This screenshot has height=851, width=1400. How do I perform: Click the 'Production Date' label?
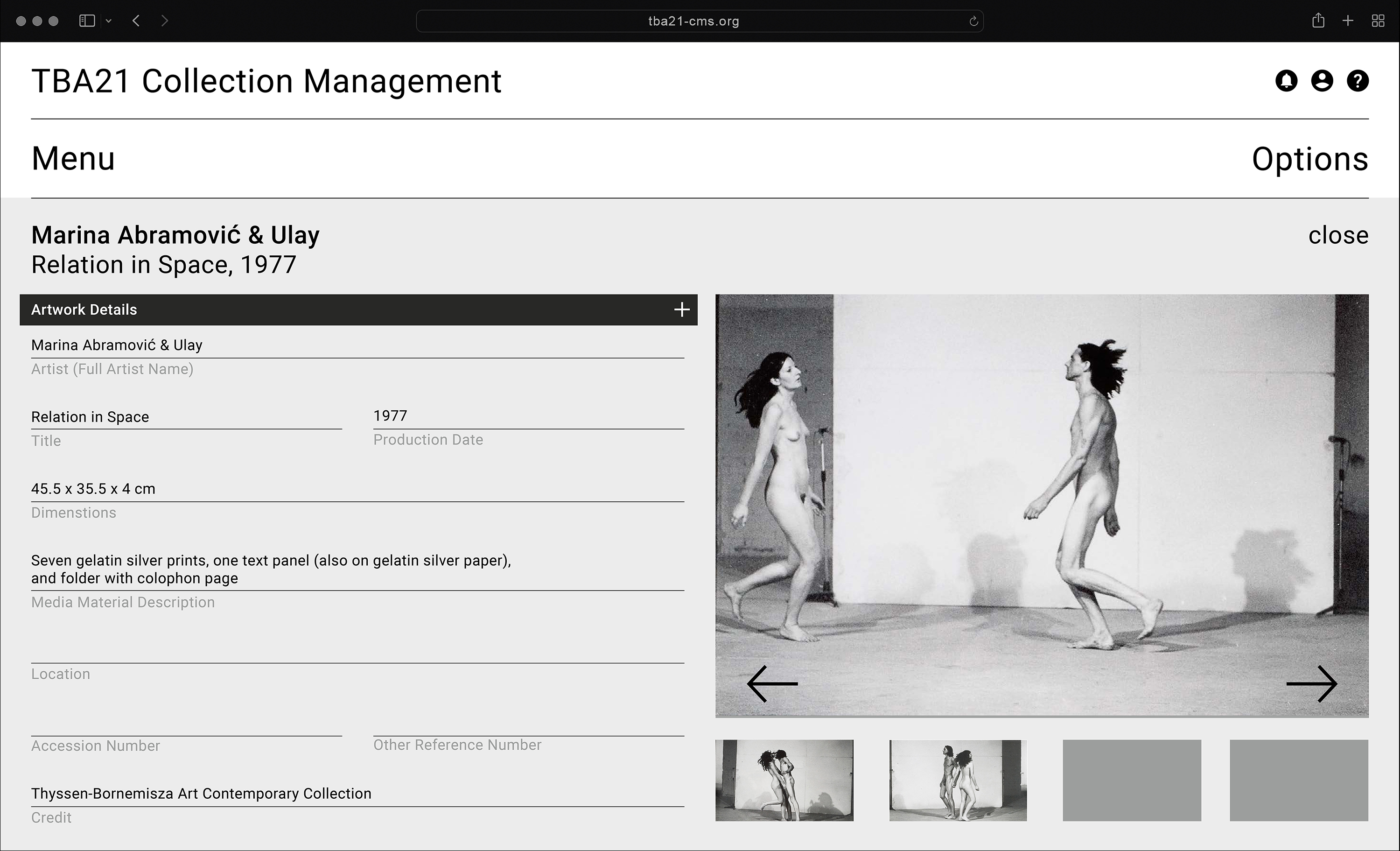tap(428, 440)
